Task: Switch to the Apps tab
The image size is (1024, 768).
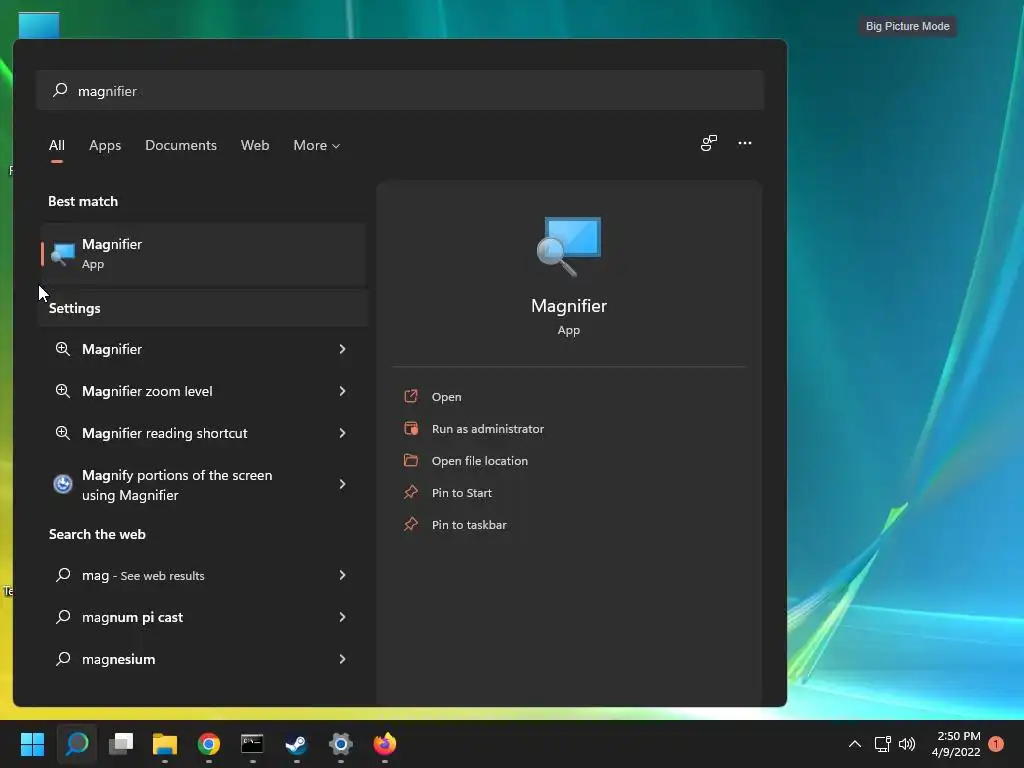Action: [105, 146]
